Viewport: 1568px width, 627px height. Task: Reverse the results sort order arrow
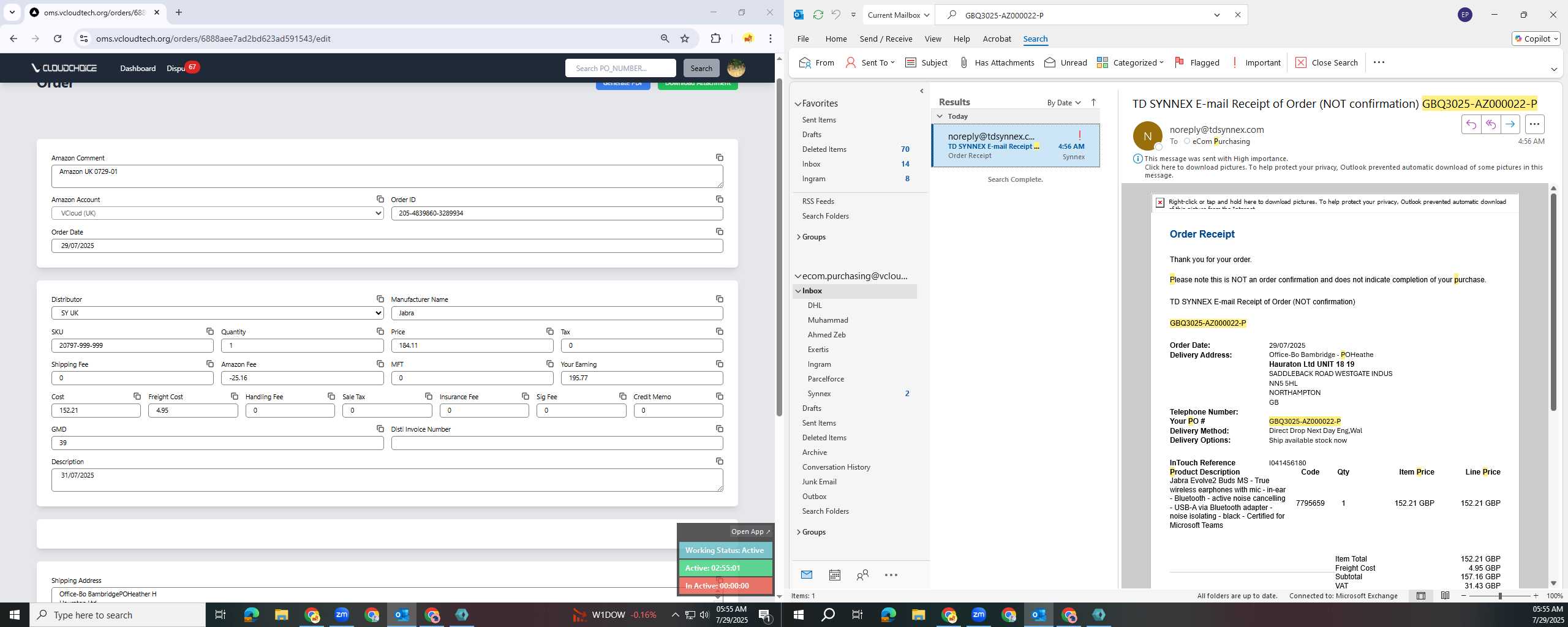coord(1093,102)
